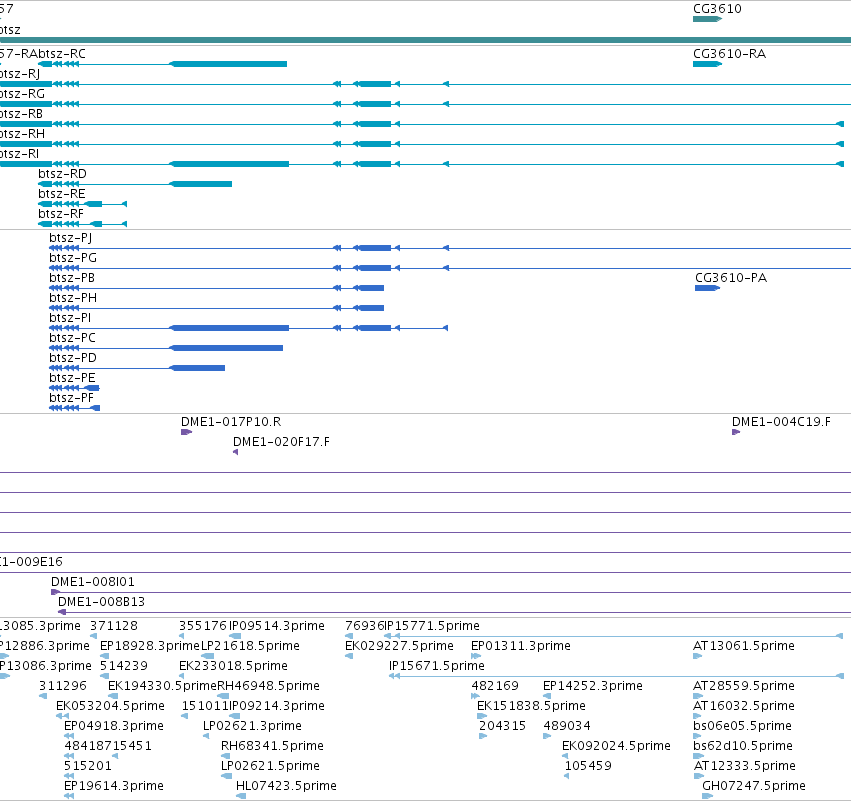Click the btsz-PC protein label
Screen dimensions: 851x801
point(72,338)
